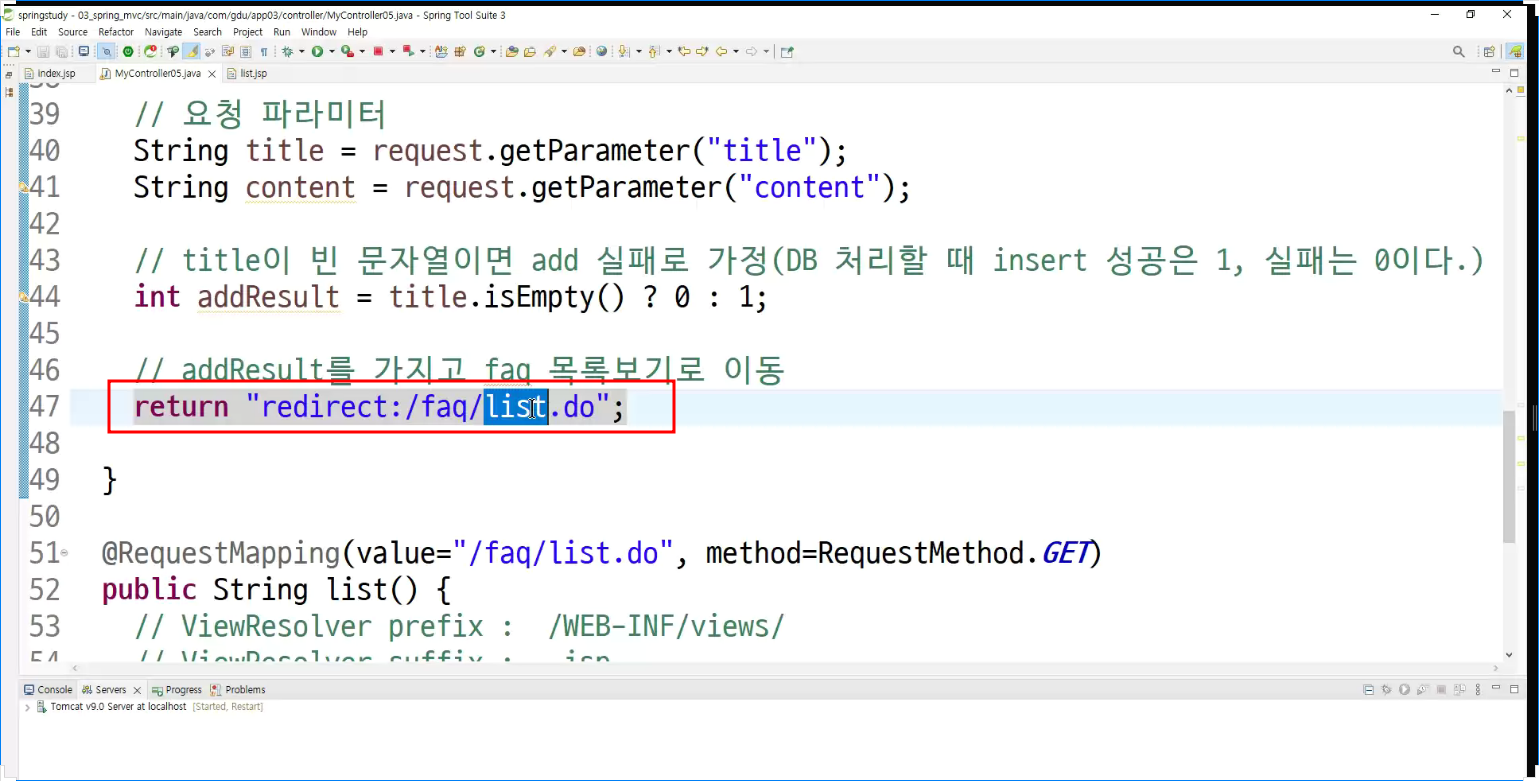Screen dimensions: 1539x781
Task: Open the Refactor menu
Action: point(116,32)
